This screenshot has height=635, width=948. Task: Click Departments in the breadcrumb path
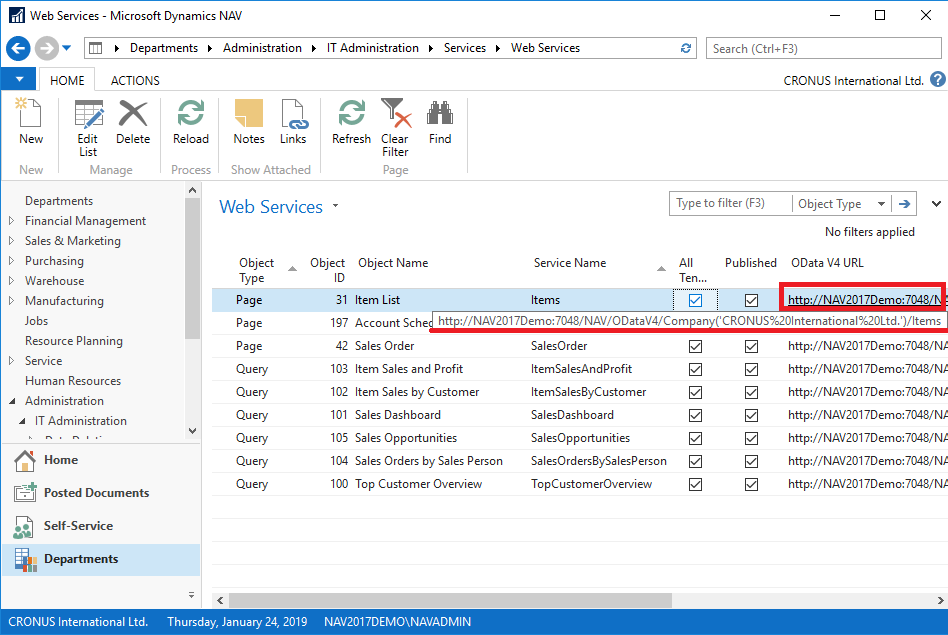coord(164,48)
